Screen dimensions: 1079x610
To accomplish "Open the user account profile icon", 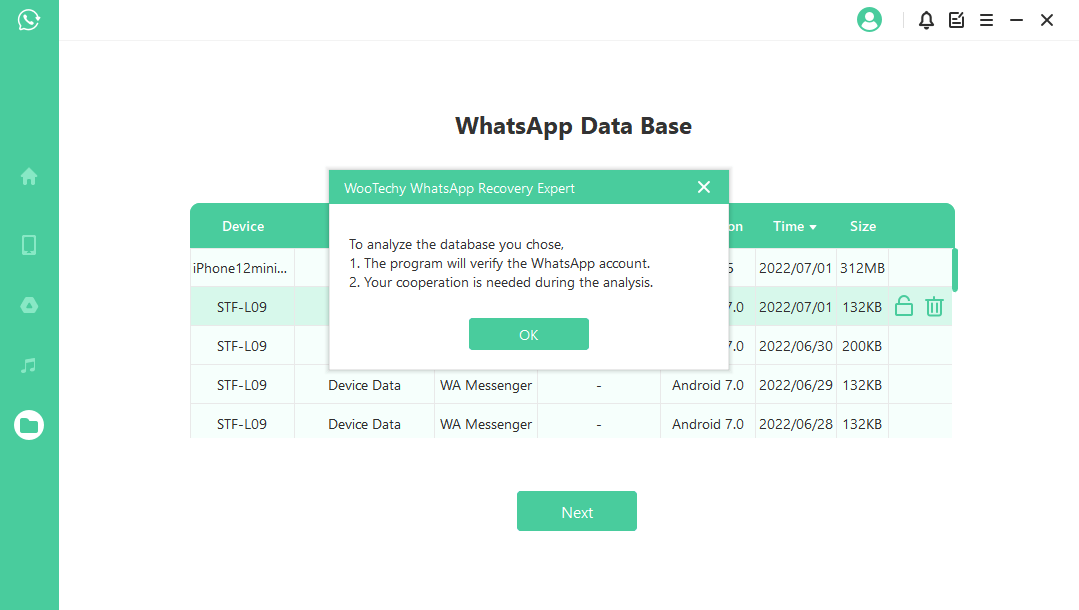I will tap(869, 20).
